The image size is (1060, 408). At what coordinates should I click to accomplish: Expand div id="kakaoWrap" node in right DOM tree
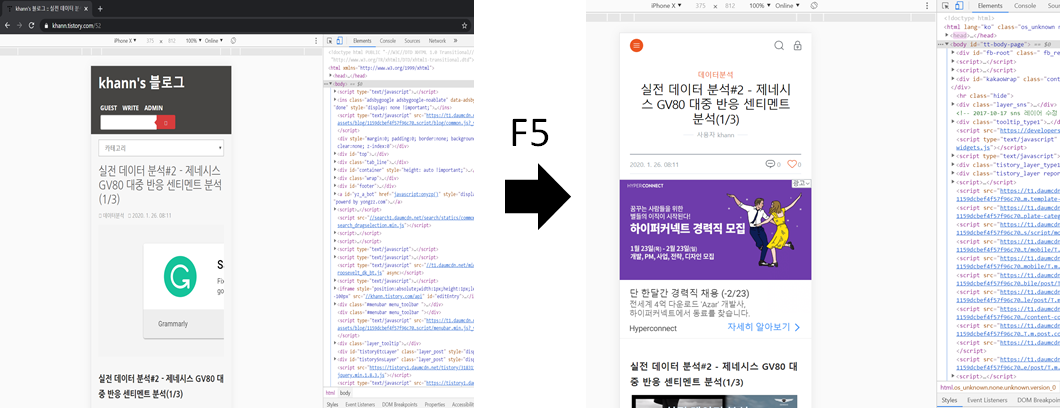click(x=953, y=78)
